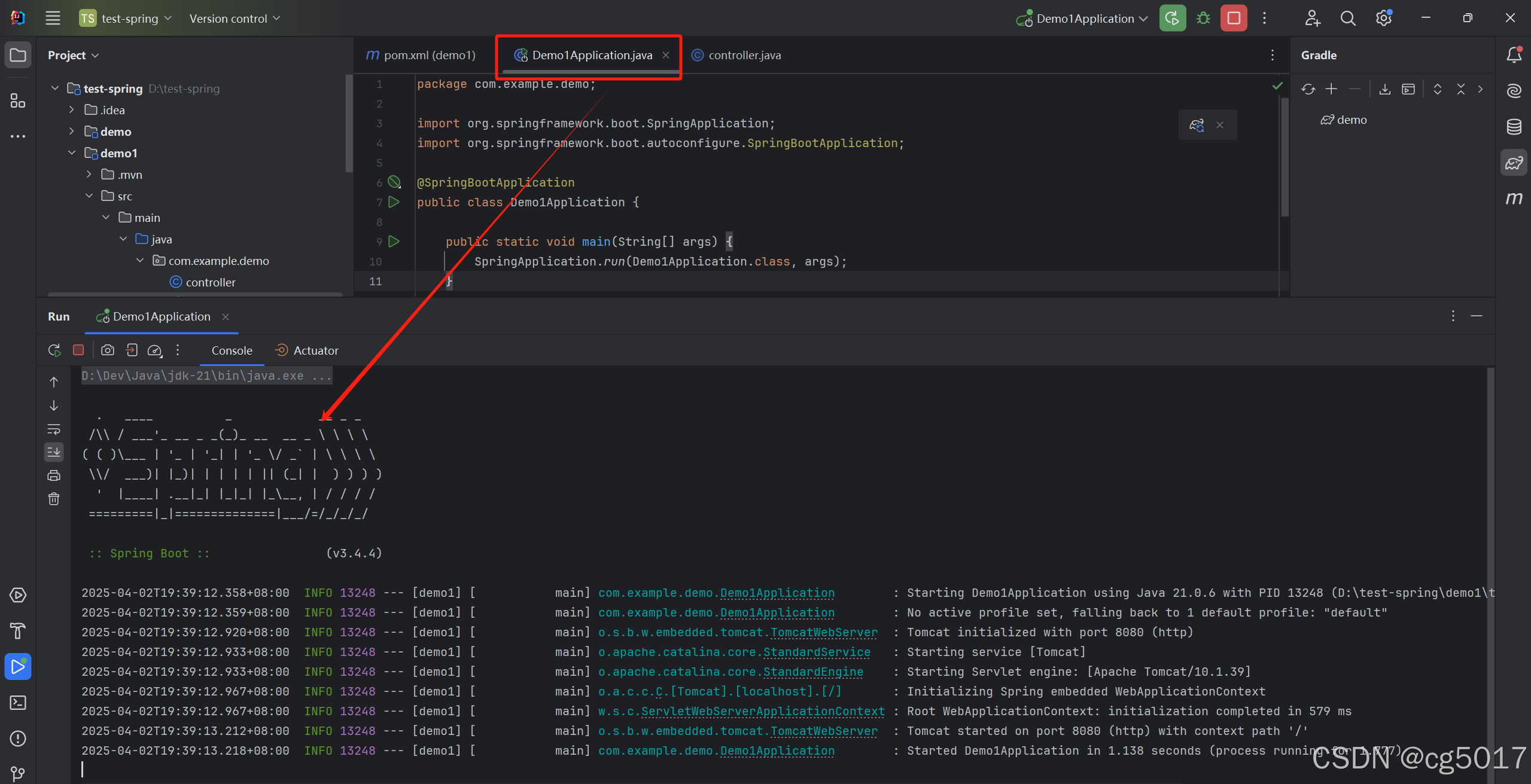Toggle soft-wrap in console
Screen dimensions: 1531x784
[x=54, y=429]
